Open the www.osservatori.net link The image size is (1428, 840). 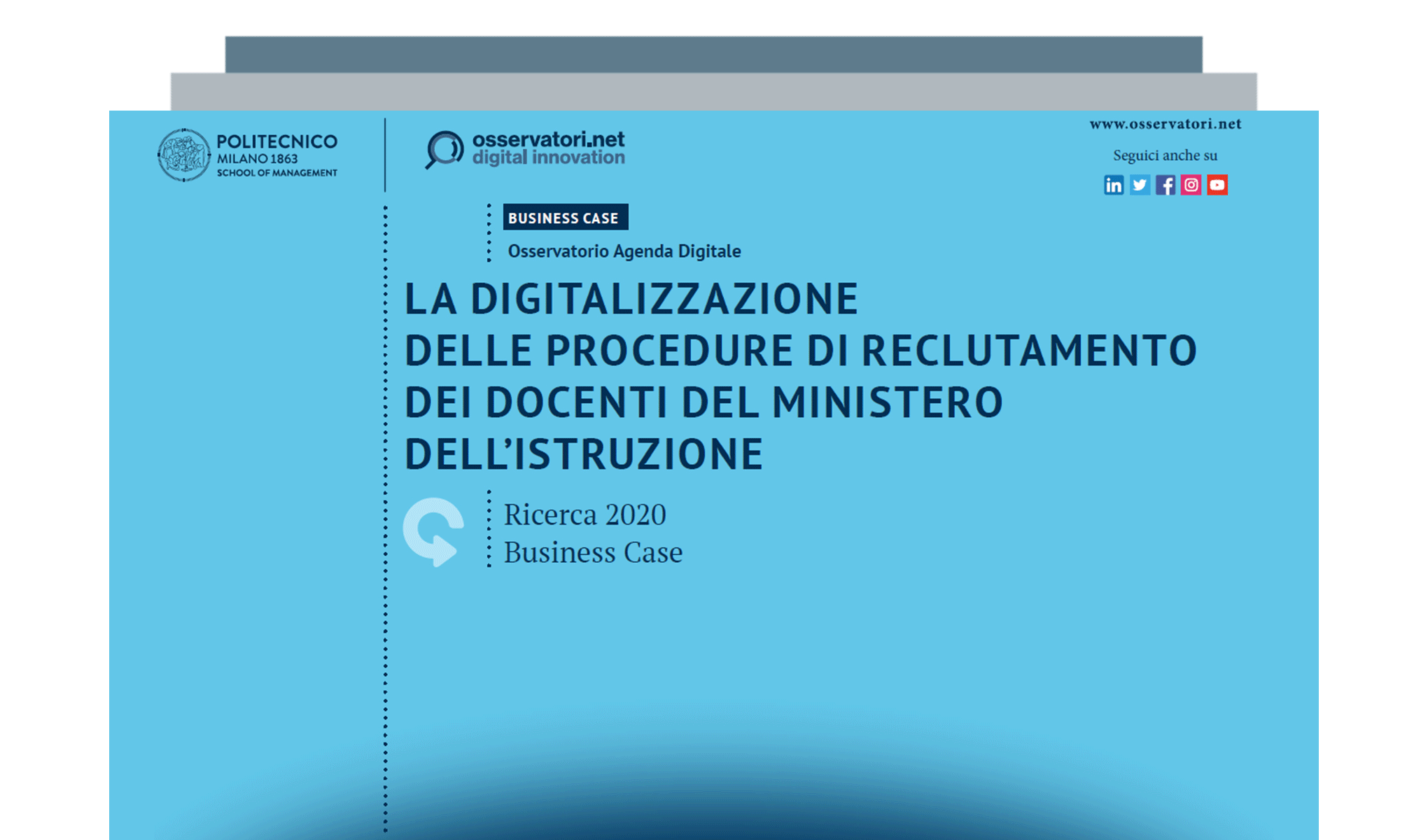point(1165,124)
